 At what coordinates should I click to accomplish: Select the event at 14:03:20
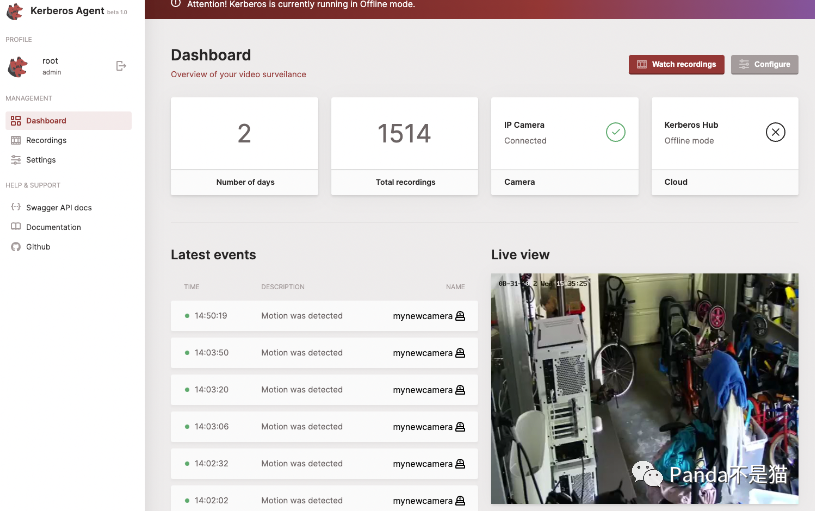[324, 390]
